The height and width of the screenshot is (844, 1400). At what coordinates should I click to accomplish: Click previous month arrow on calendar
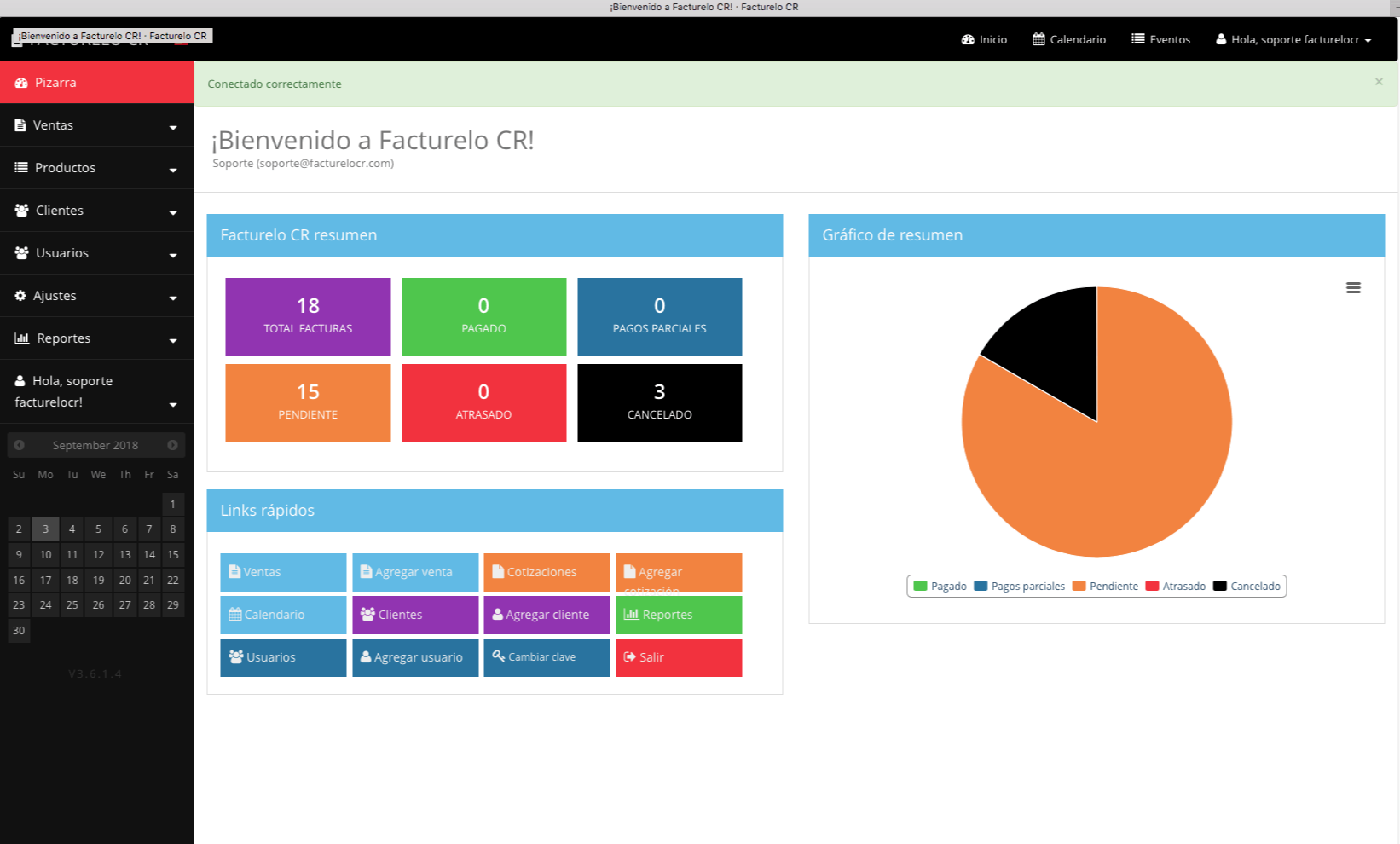point(19,445)
